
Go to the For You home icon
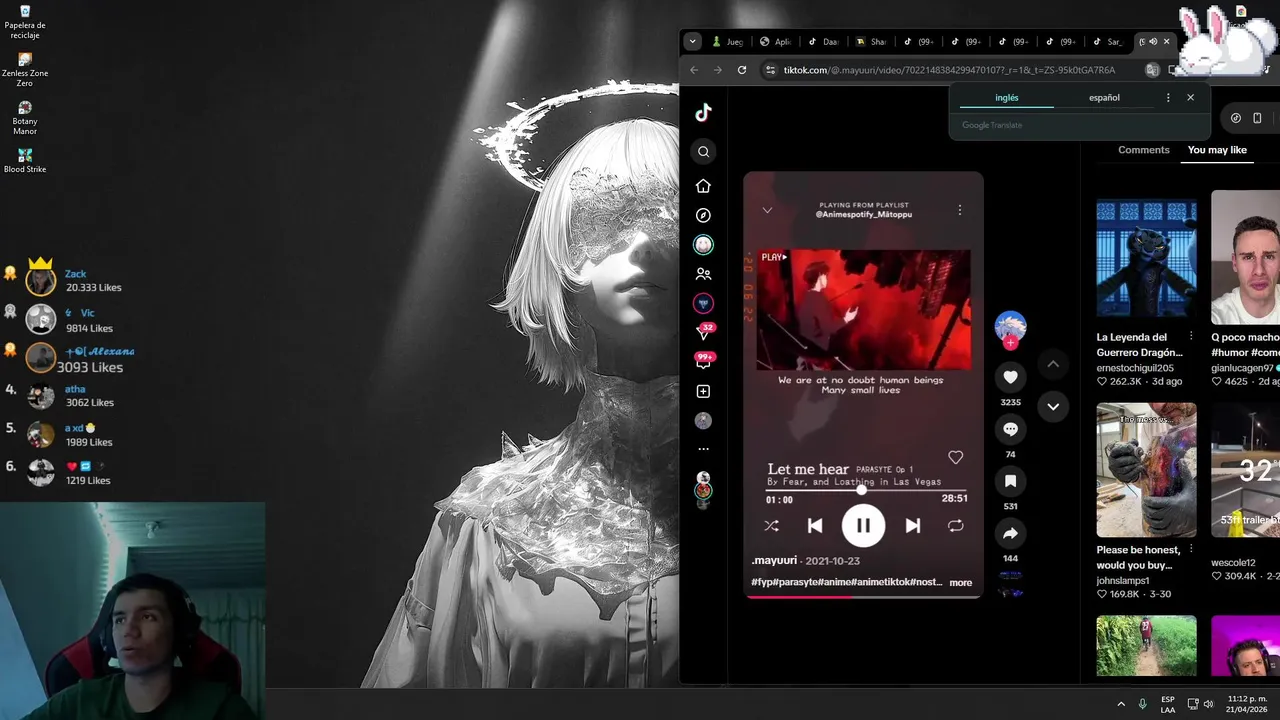(704, 186)
